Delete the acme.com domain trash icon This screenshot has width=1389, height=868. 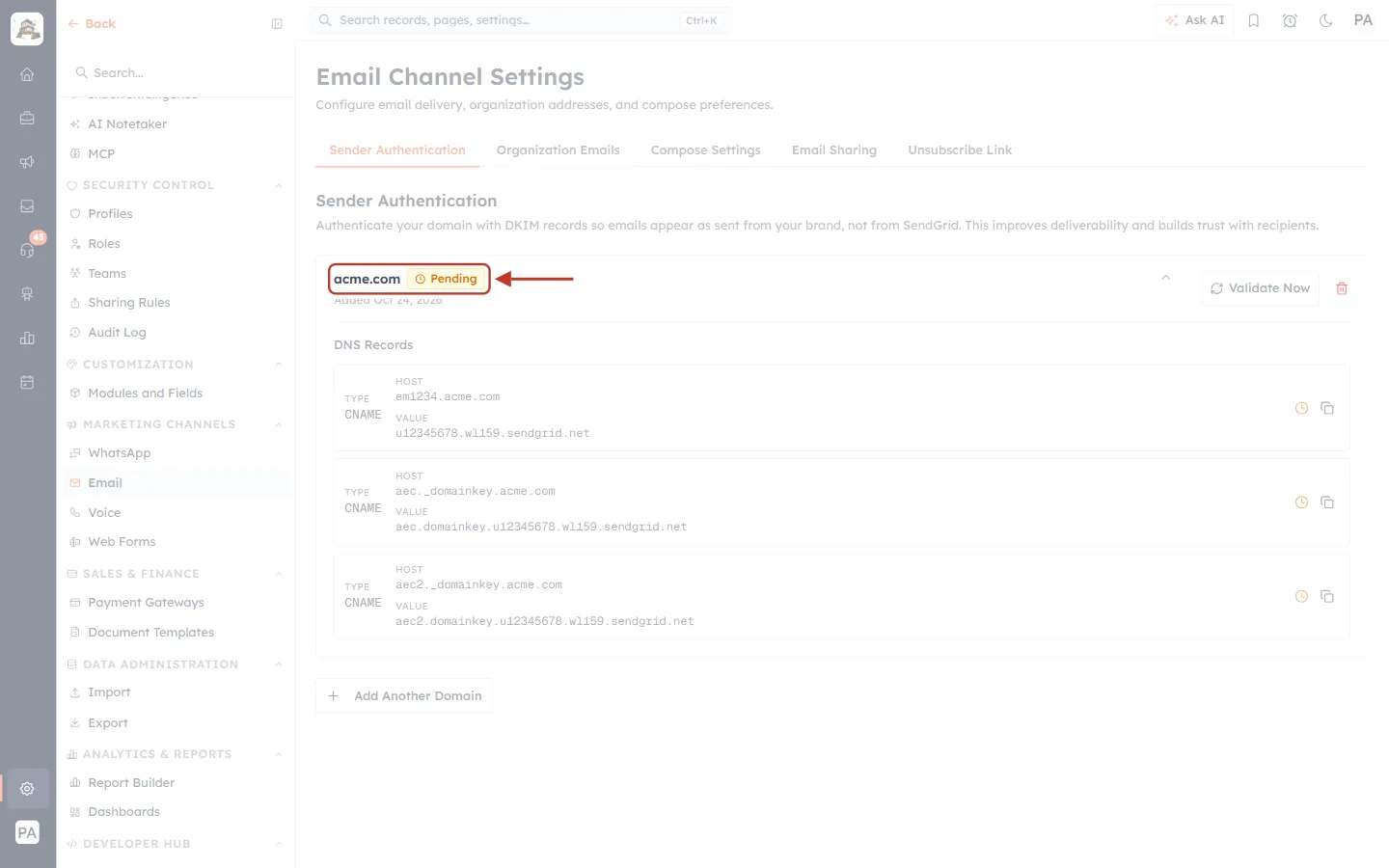pos(1342,288)
